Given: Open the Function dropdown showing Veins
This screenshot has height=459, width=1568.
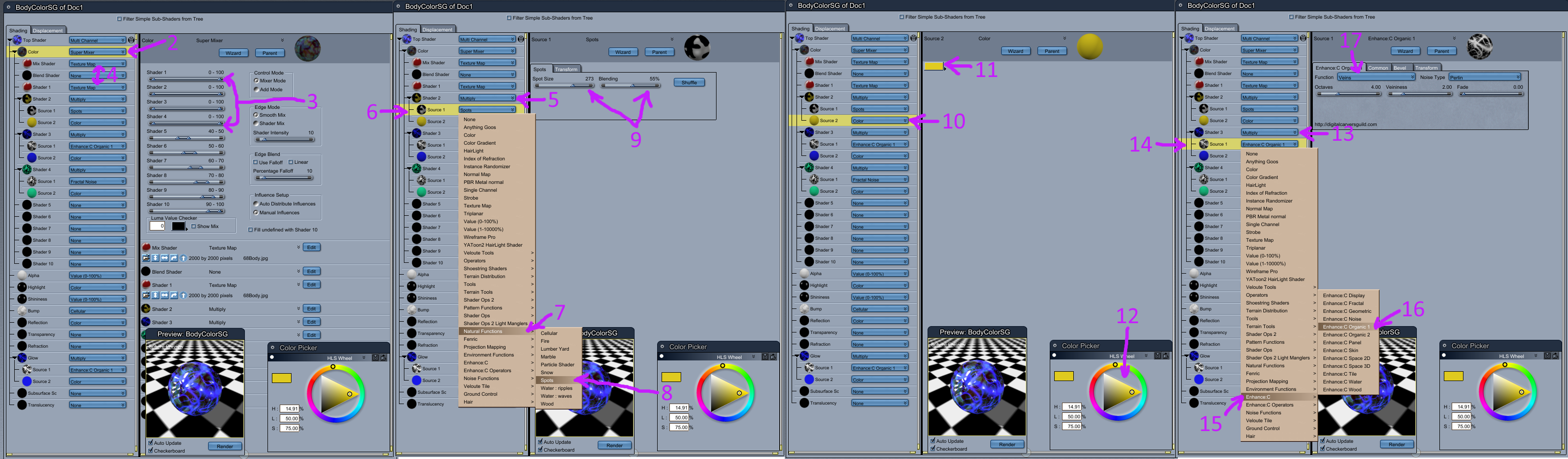Looking at the screenshot, I should pos(1376,77).
